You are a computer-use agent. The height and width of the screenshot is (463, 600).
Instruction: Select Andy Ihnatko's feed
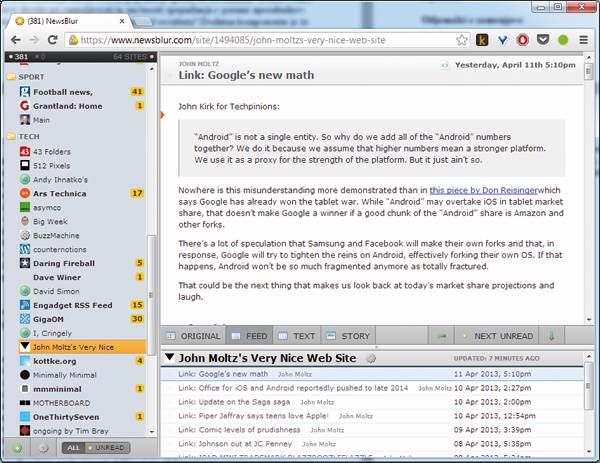pyautogui.click(x=82, y=179)
